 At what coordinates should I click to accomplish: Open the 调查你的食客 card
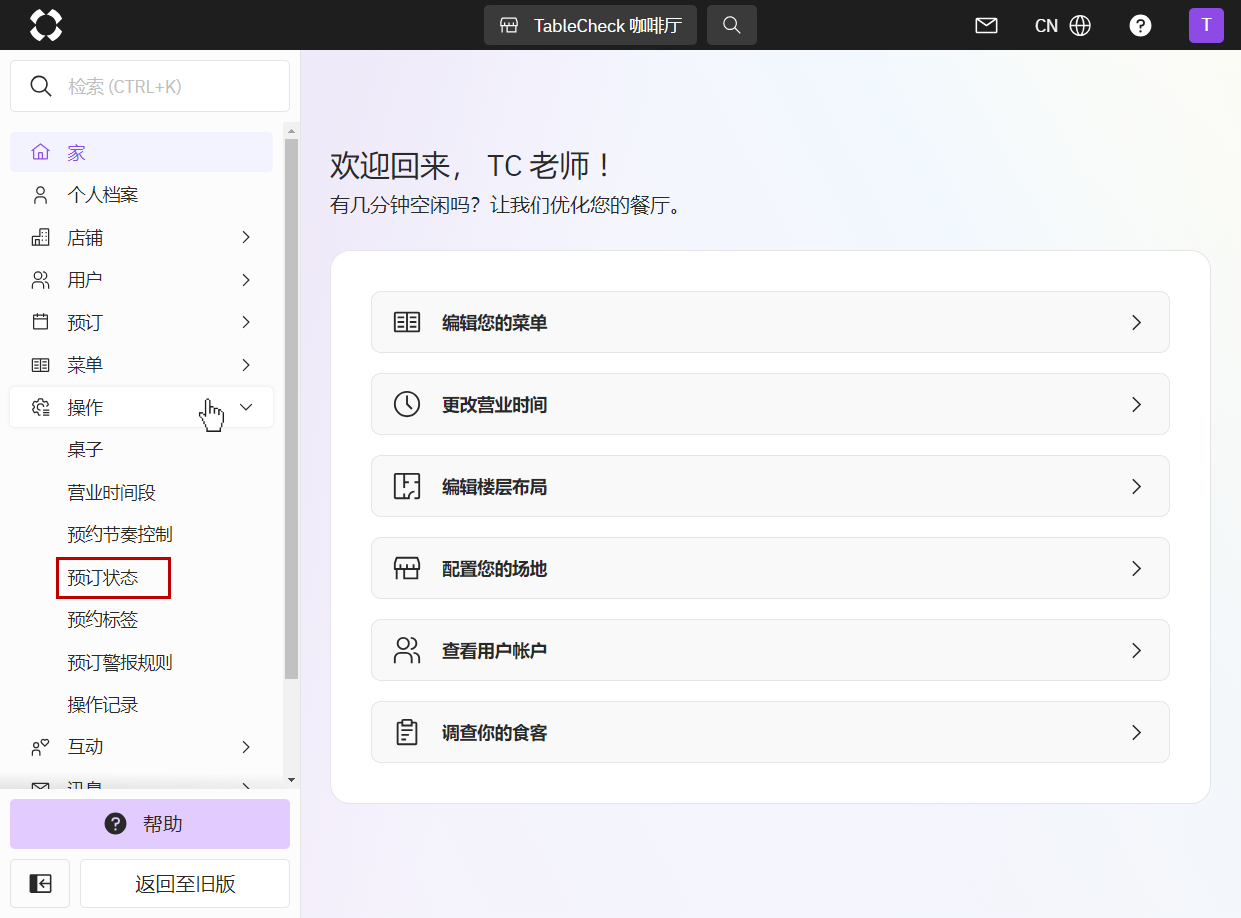click(x=770, y=732)
